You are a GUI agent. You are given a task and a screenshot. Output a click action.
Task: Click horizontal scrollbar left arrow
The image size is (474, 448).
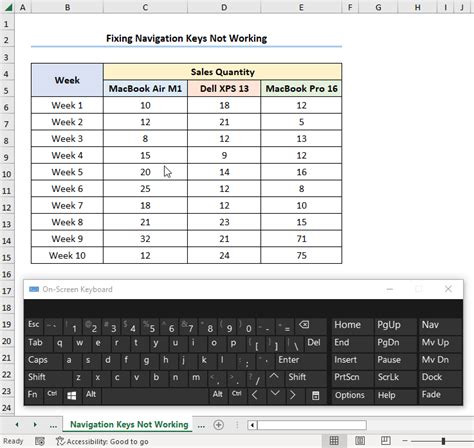tap(252, 425)
